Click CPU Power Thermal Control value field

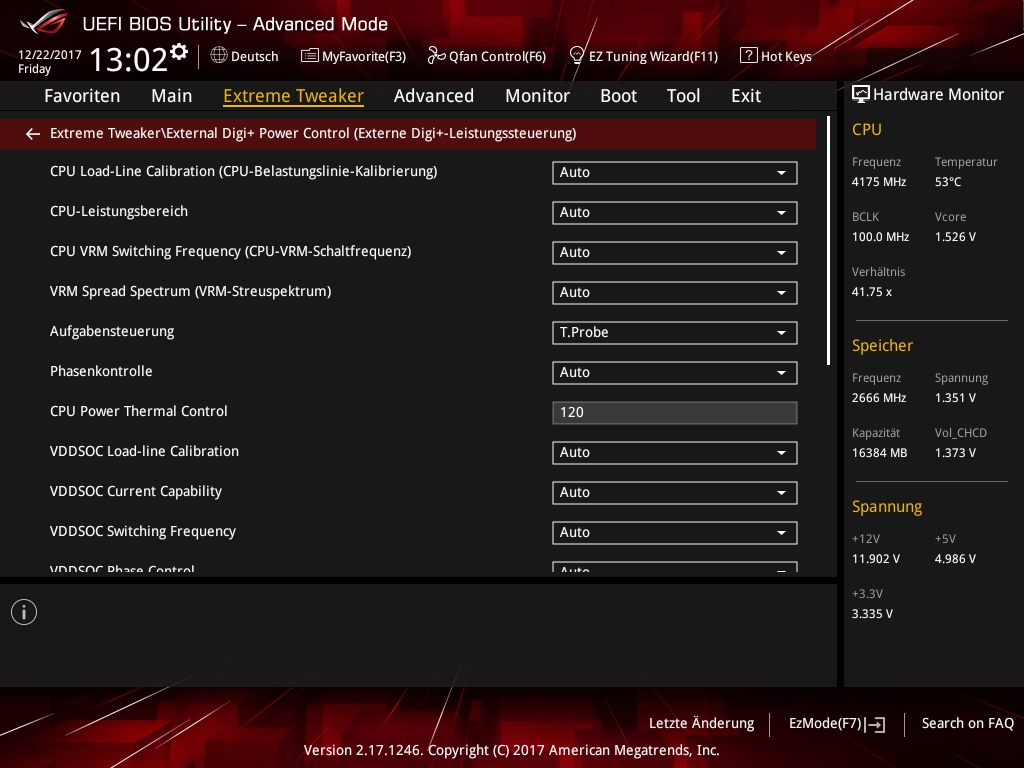675,413
